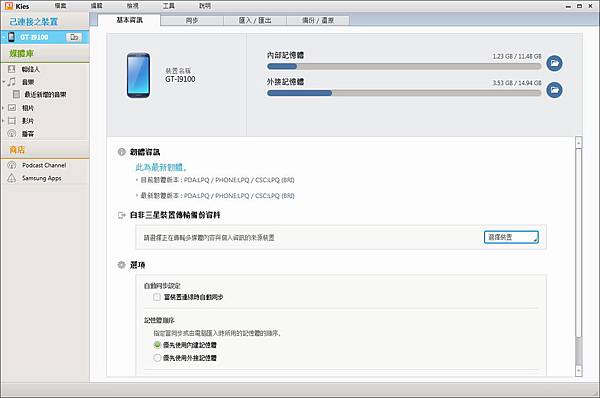Viewport: 600px width, 398px height.
Task: Collapse the Music (音樂) tree arrow
Action: pyautogui.click(x=3, y=82)
